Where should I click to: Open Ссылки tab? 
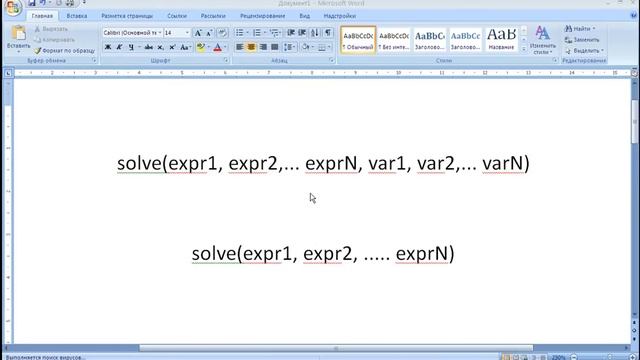point(177,16)
